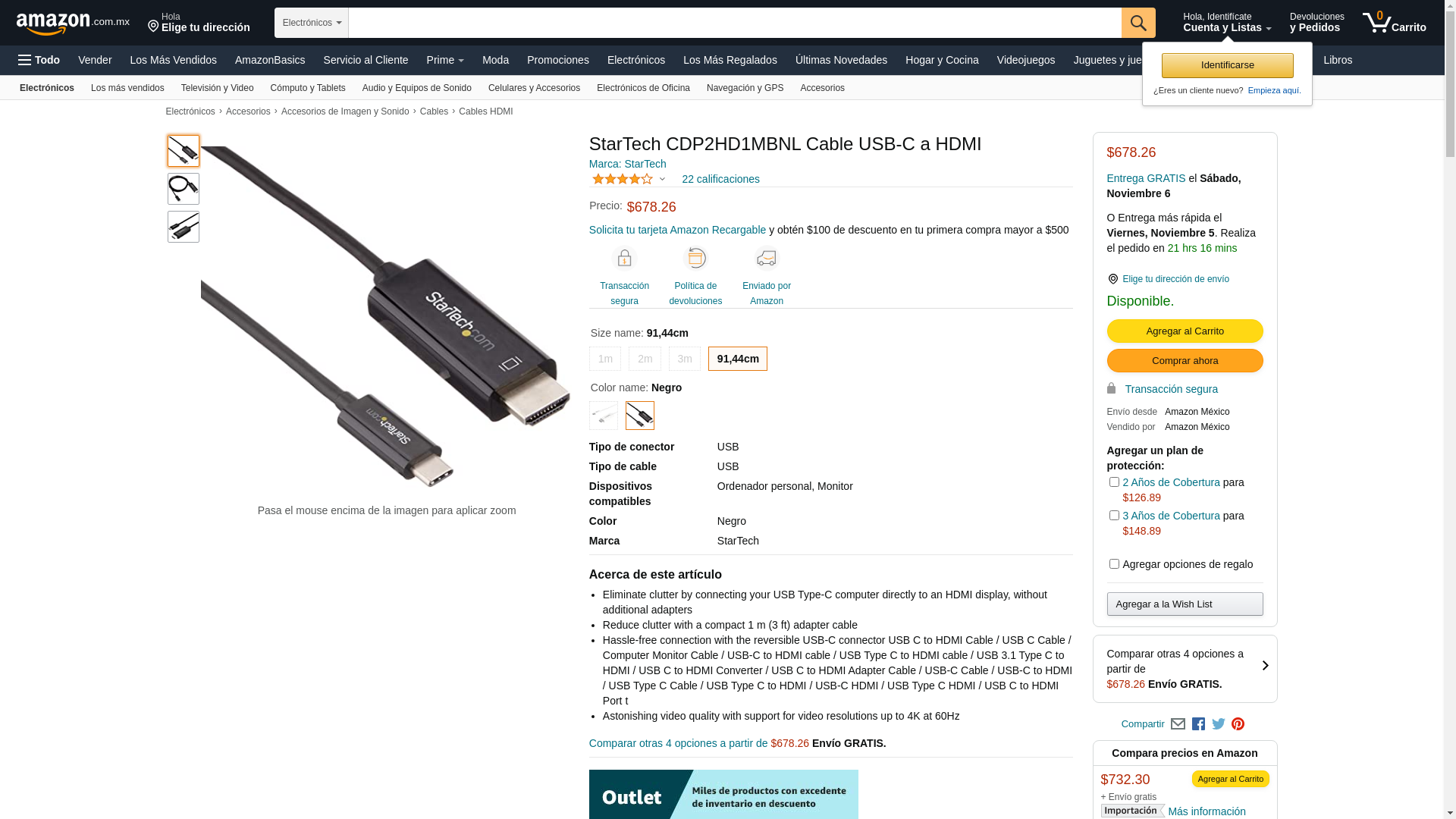Check the 3 Años de Cobertura box
This screenshot has width=1456, height=819.
pyautogui.click(x=1114, y=516)
